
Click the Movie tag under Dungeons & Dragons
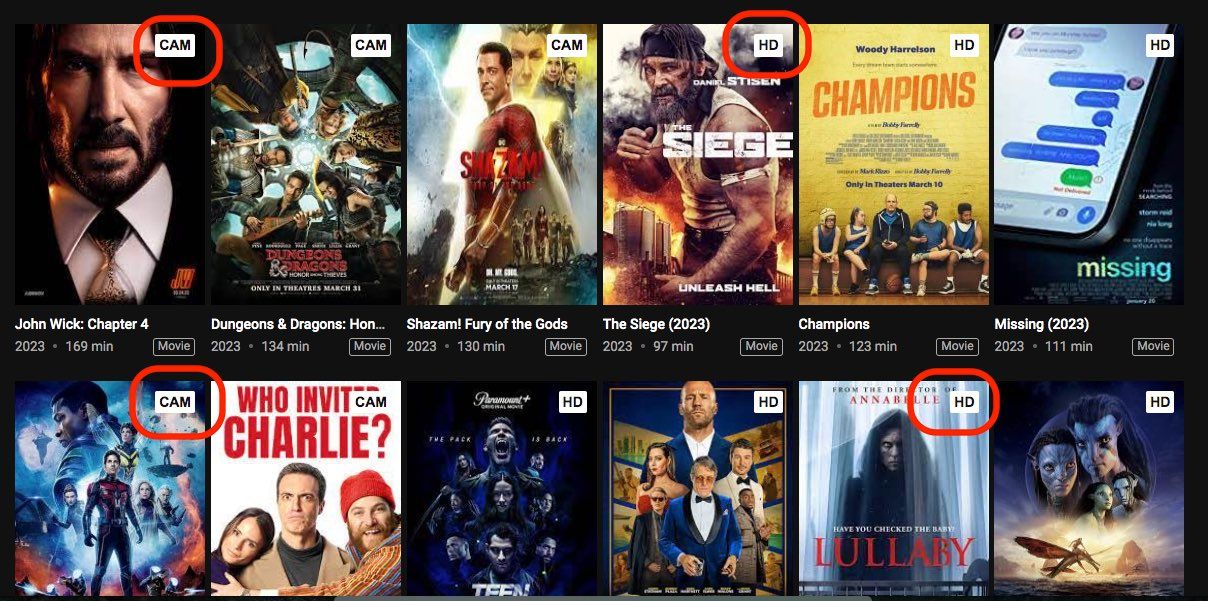coord(370,346)
